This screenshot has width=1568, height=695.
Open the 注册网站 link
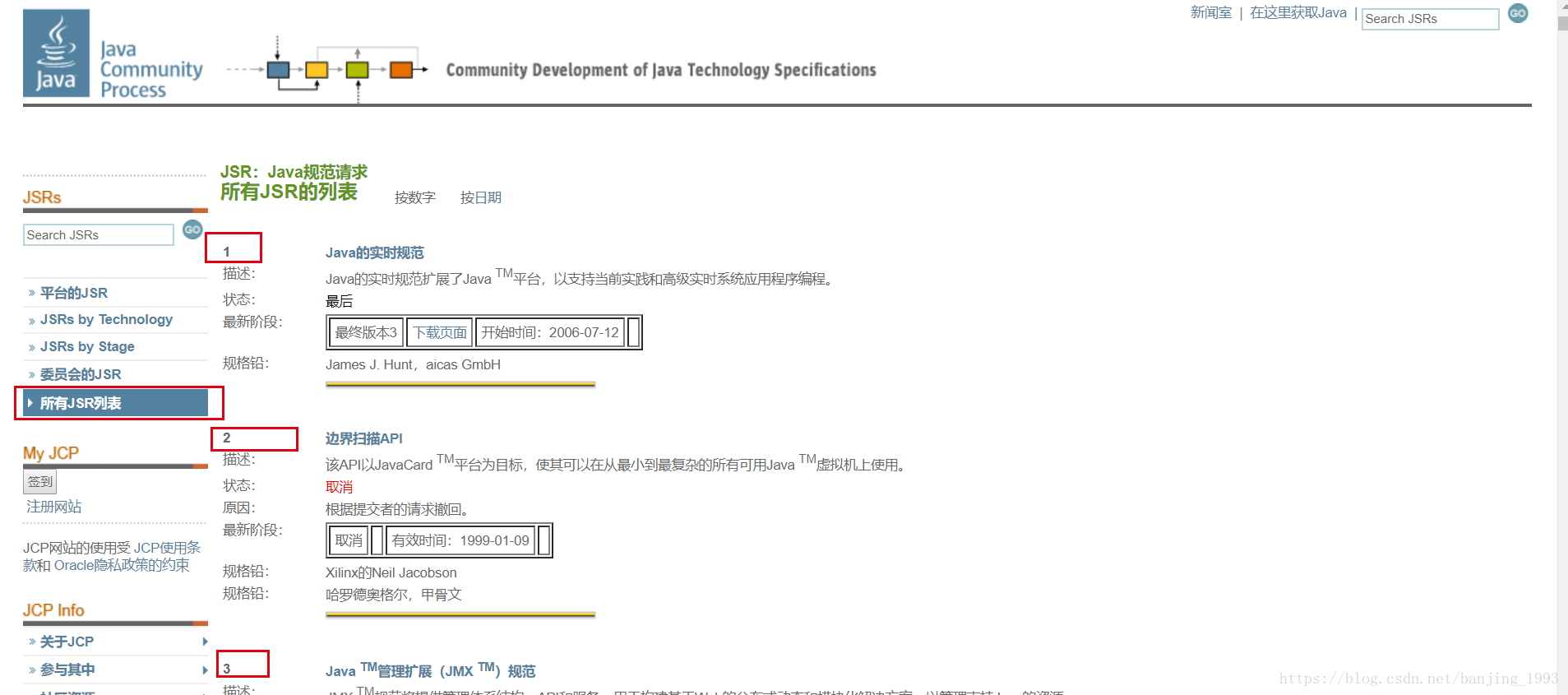coord(54,507)
